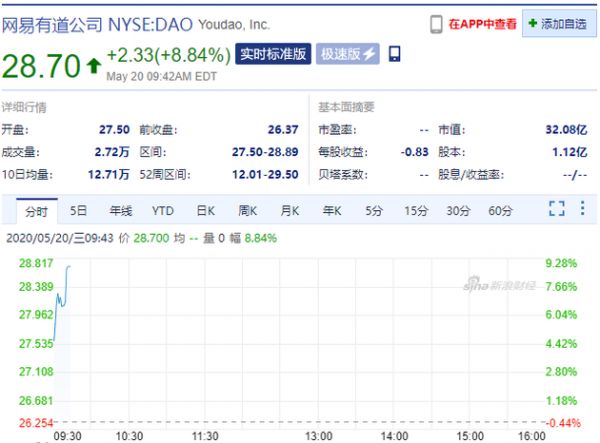Switch to 极速版 fast mode
600x443 pixels.
point(349,54)
